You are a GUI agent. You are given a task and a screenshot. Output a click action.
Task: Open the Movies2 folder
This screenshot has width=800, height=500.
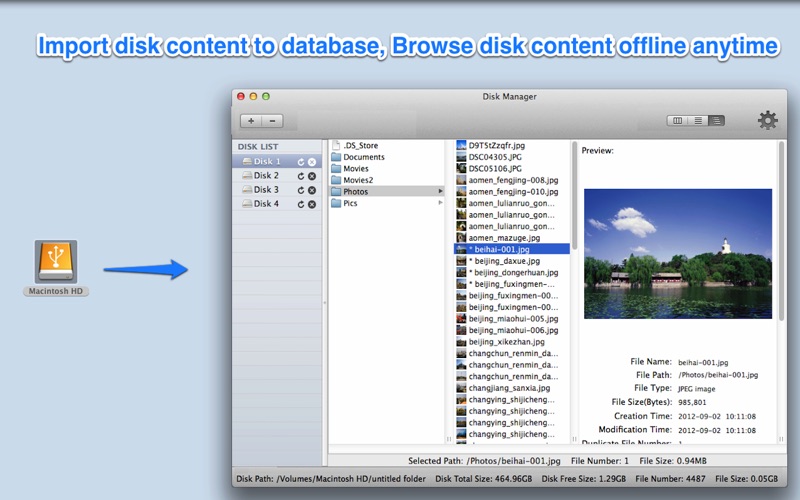(386, 180)
